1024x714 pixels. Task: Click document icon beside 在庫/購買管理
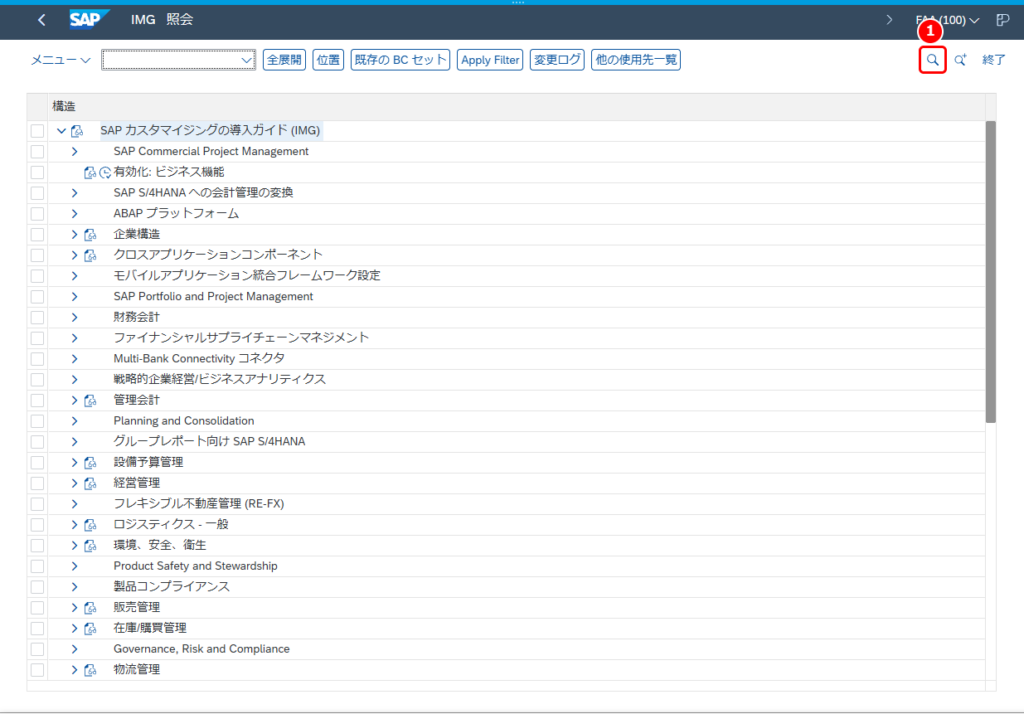(x=90, y=628)
